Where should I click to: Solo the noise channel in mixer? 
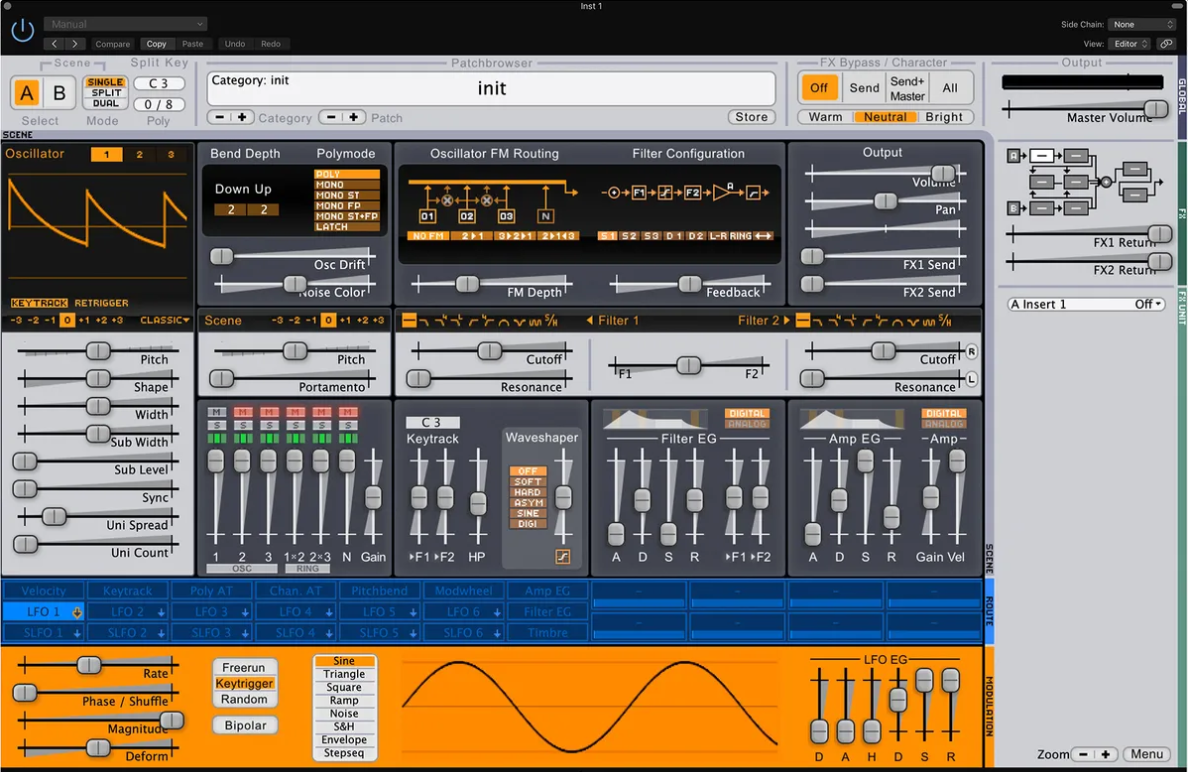click(347, 426)
